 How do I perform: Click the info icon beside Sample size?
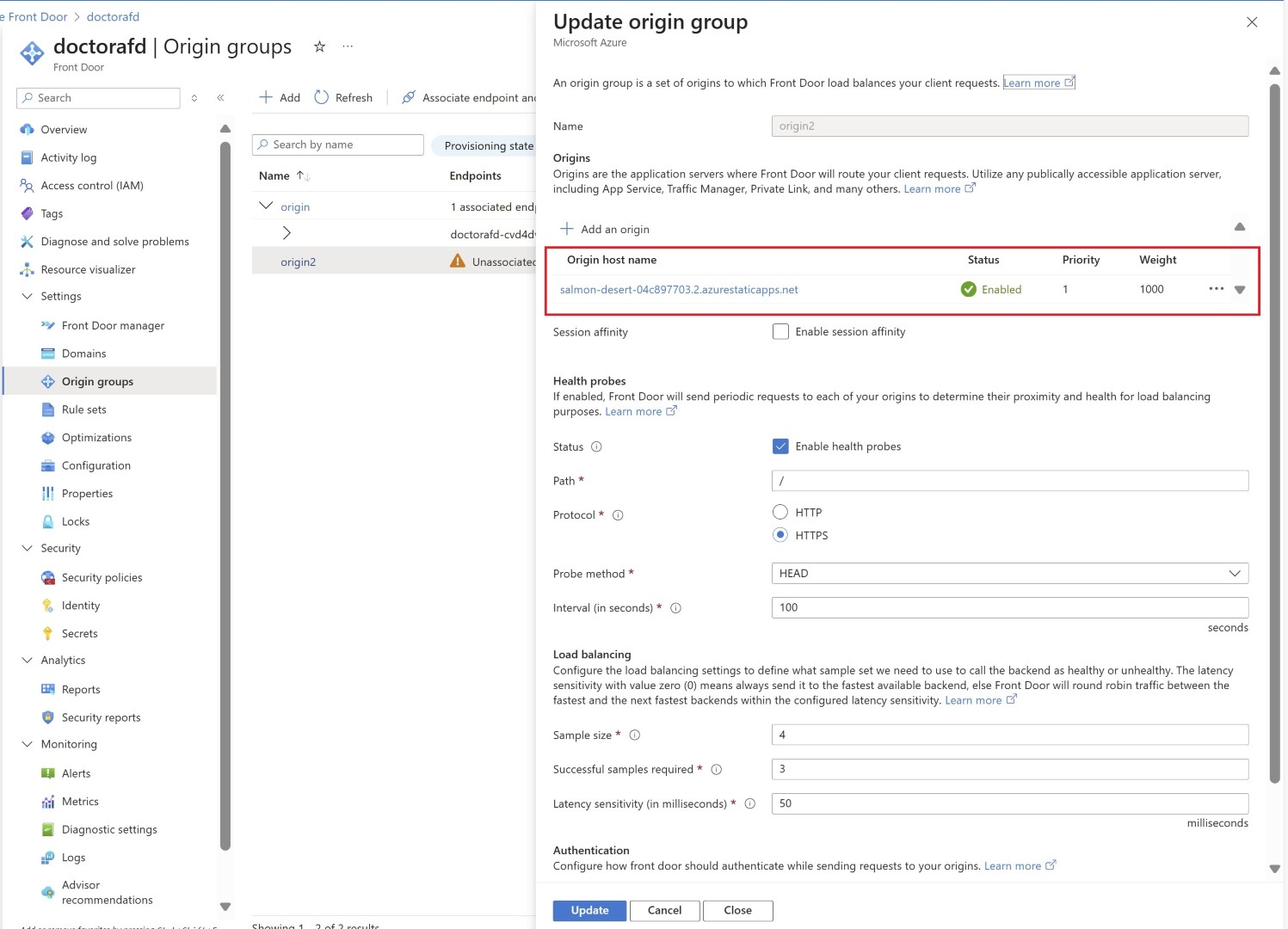(635, 735)
